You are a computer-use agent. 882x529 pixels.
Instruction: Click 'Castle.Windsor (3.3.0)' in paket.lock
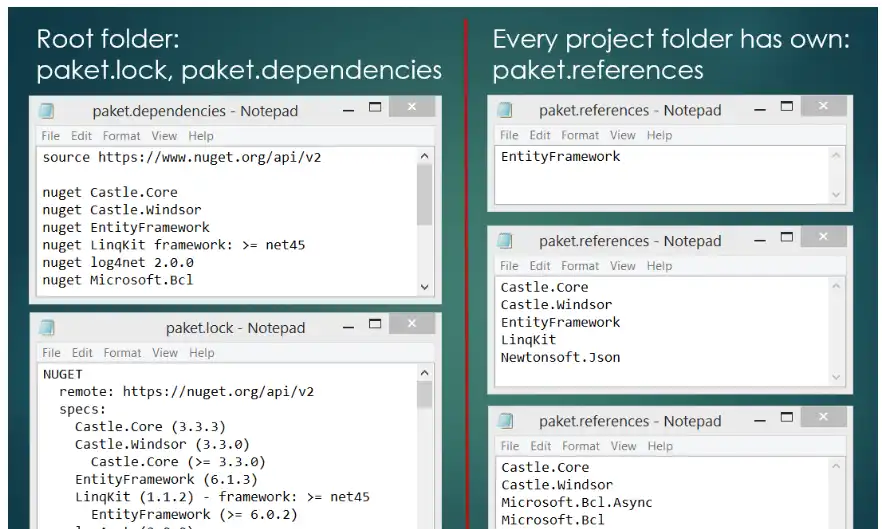(162, 444)
